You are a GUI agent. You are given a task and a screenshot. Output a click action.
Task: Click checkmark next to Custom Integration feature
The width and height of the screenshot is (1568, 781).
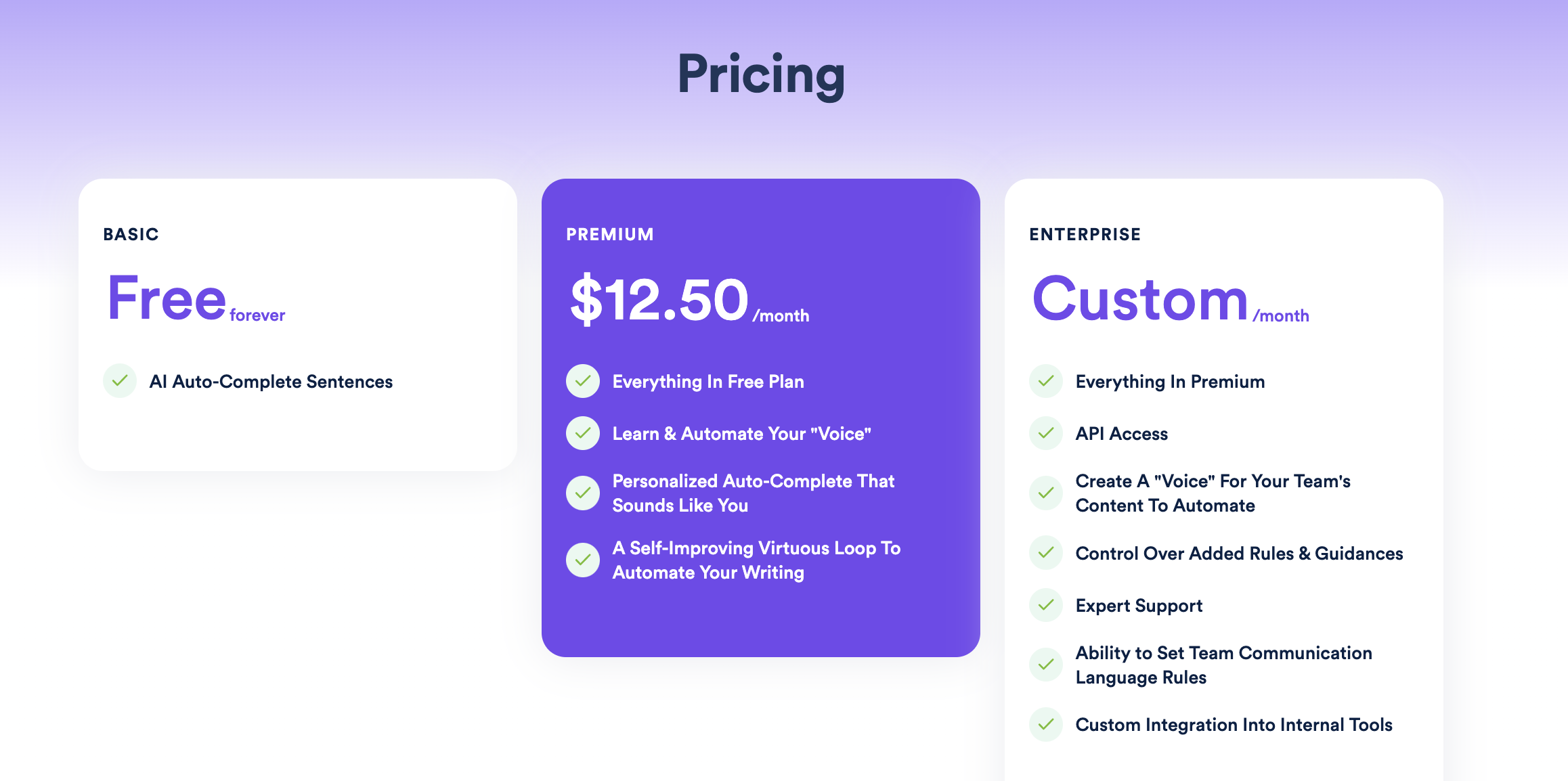pos(1046,725)
